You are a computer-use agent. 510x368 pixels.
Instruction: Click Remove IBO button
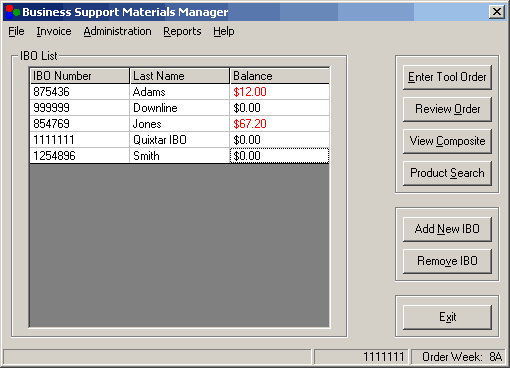pyautogui.click(x=447, y=261)
